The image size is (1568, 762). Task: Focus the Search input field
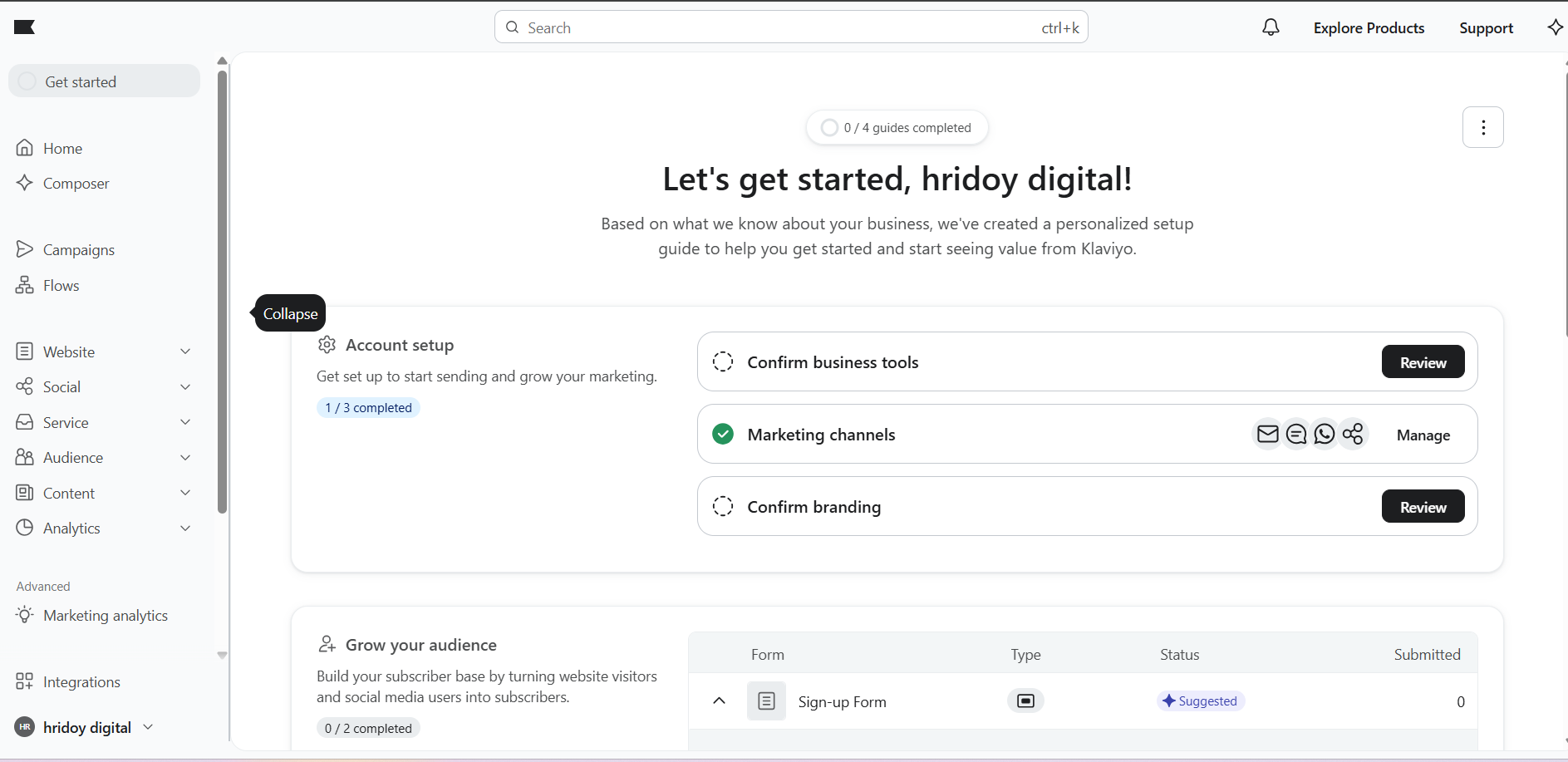[x=791, y=27]
